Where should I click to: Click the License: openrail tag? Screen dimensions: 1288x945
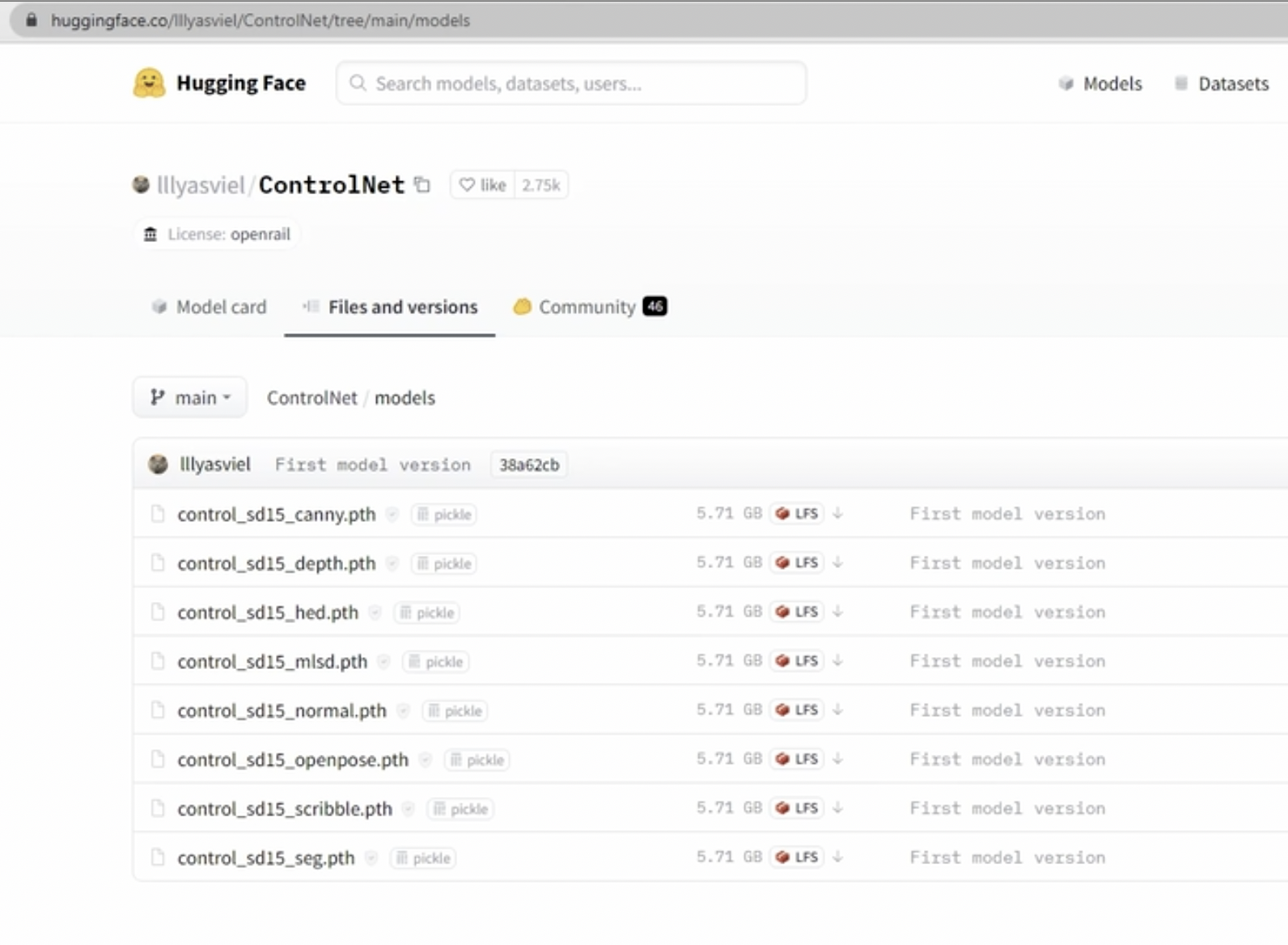(x=217, y=235)
